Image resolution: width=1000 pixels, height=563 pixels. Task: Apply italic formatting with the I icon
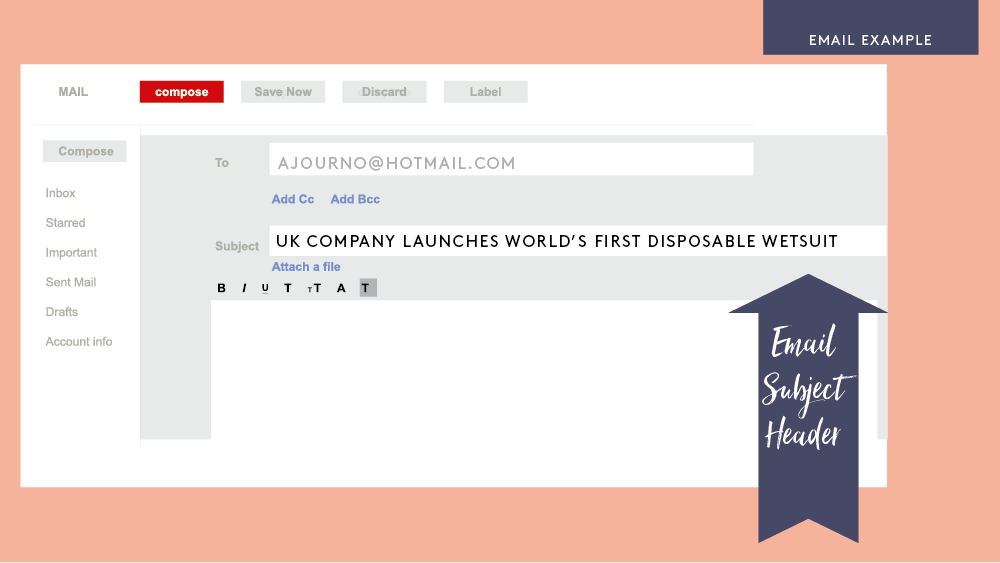pos(244,288)
